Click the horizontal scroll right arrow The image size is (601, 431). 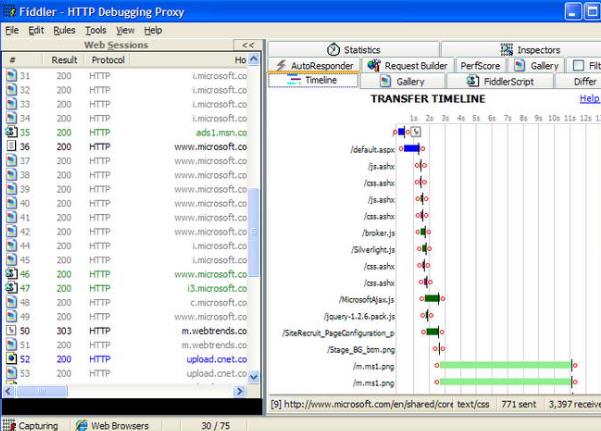[x=240, y=391]
